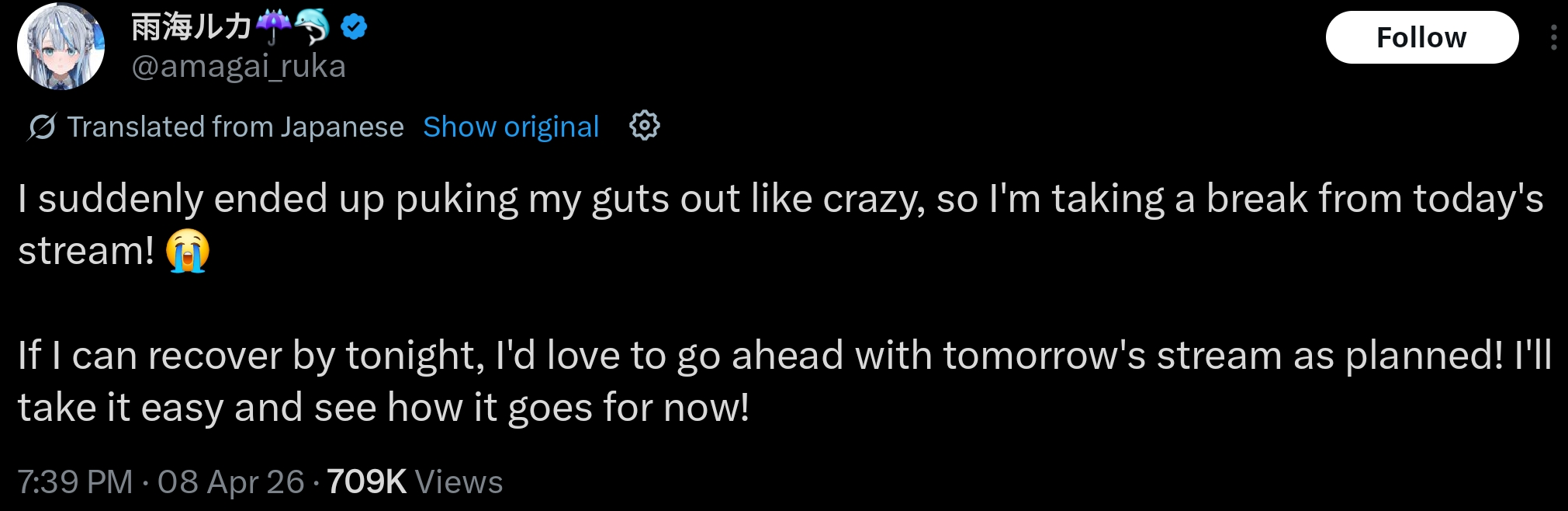Click the 709K view count

366,482
